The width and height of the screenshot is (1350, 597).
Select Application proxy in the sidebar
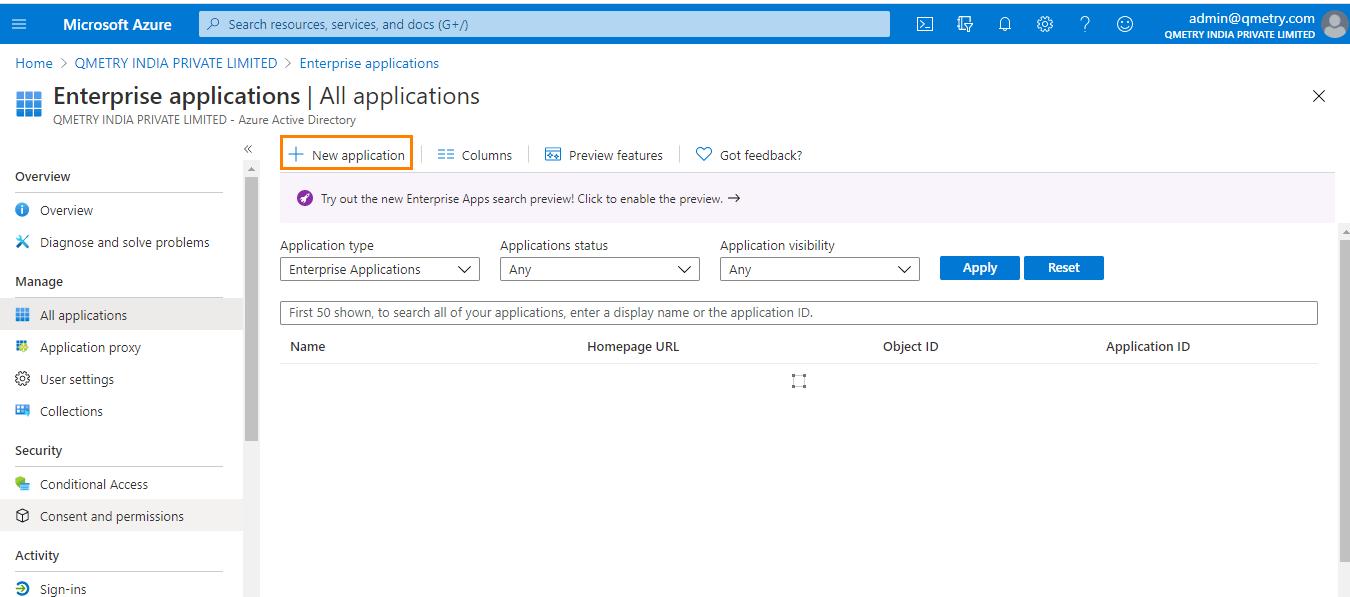click(88, 346)
